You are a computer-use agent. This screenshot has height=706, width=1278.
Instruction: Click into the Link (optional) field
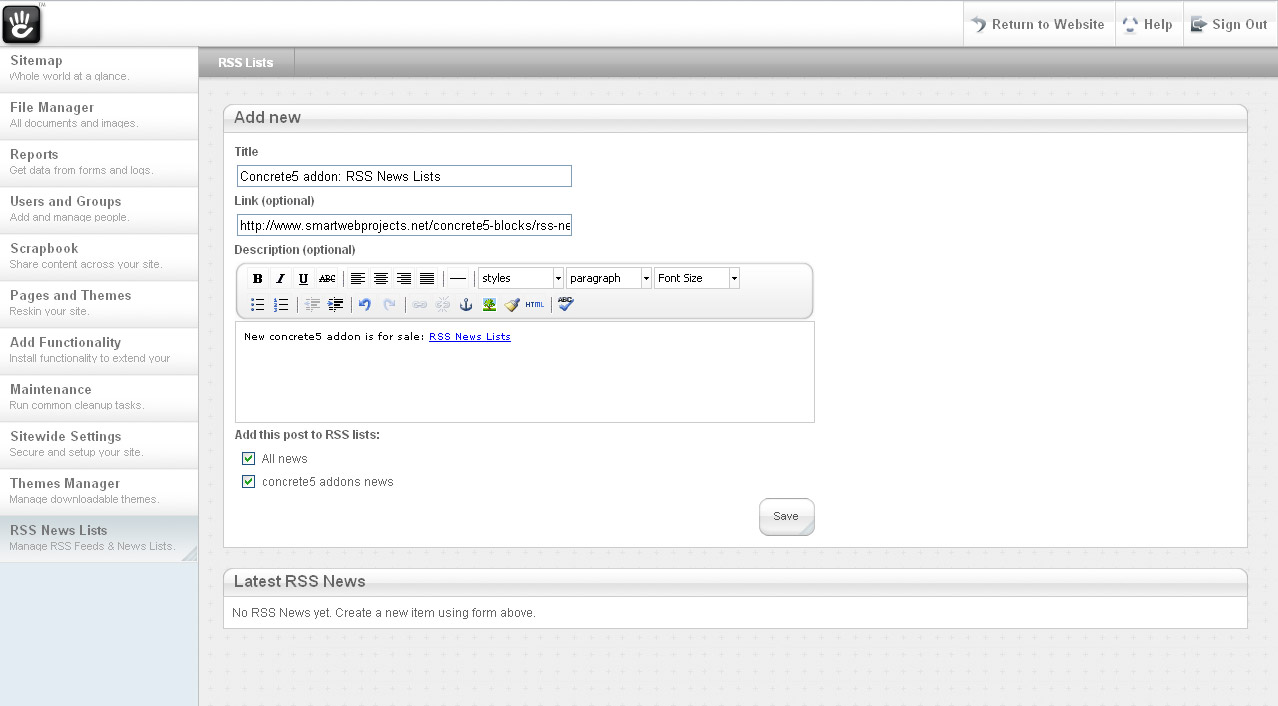(404, 225)
